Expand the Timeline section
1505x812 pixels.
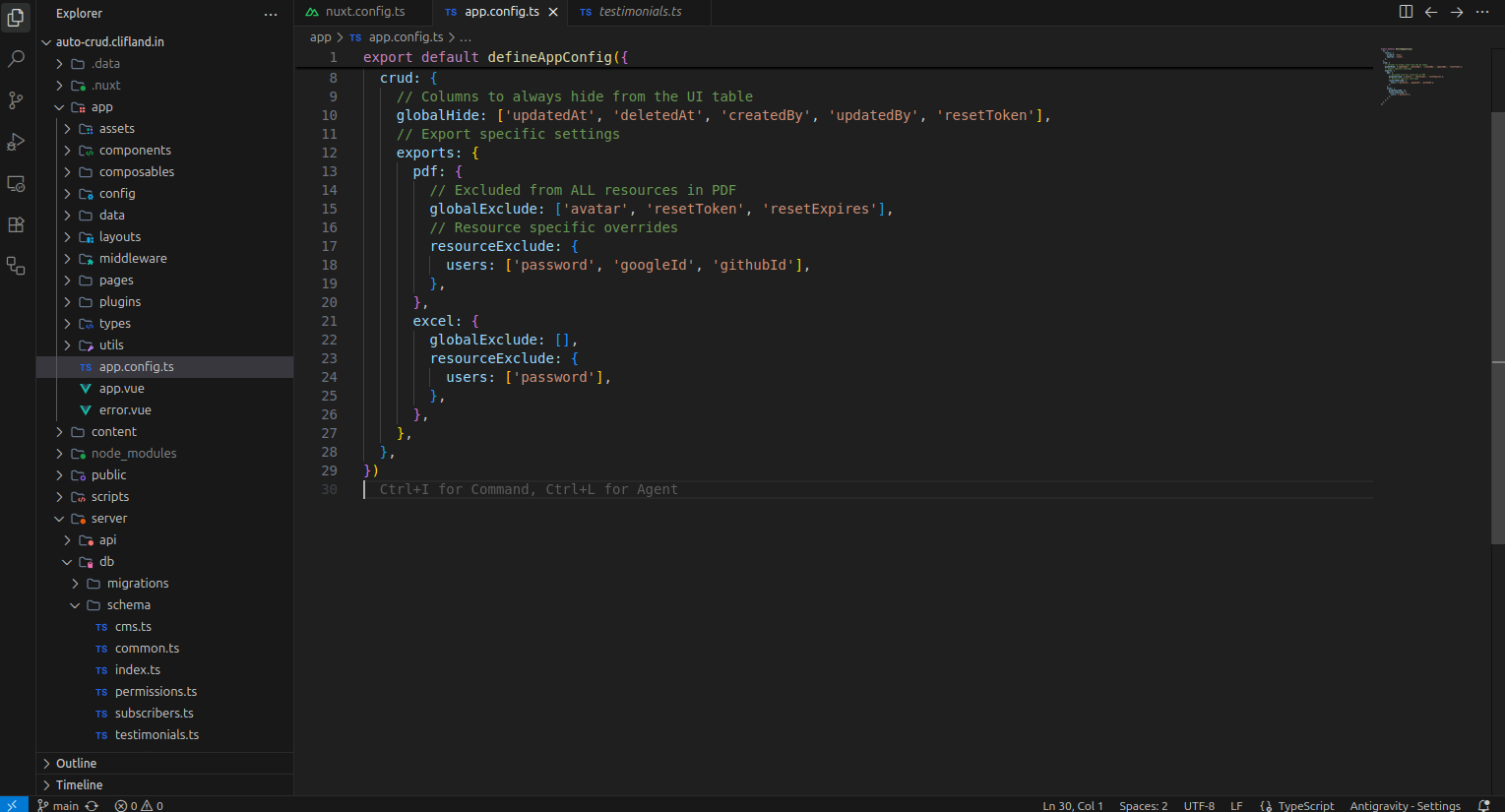pos(78,784)
